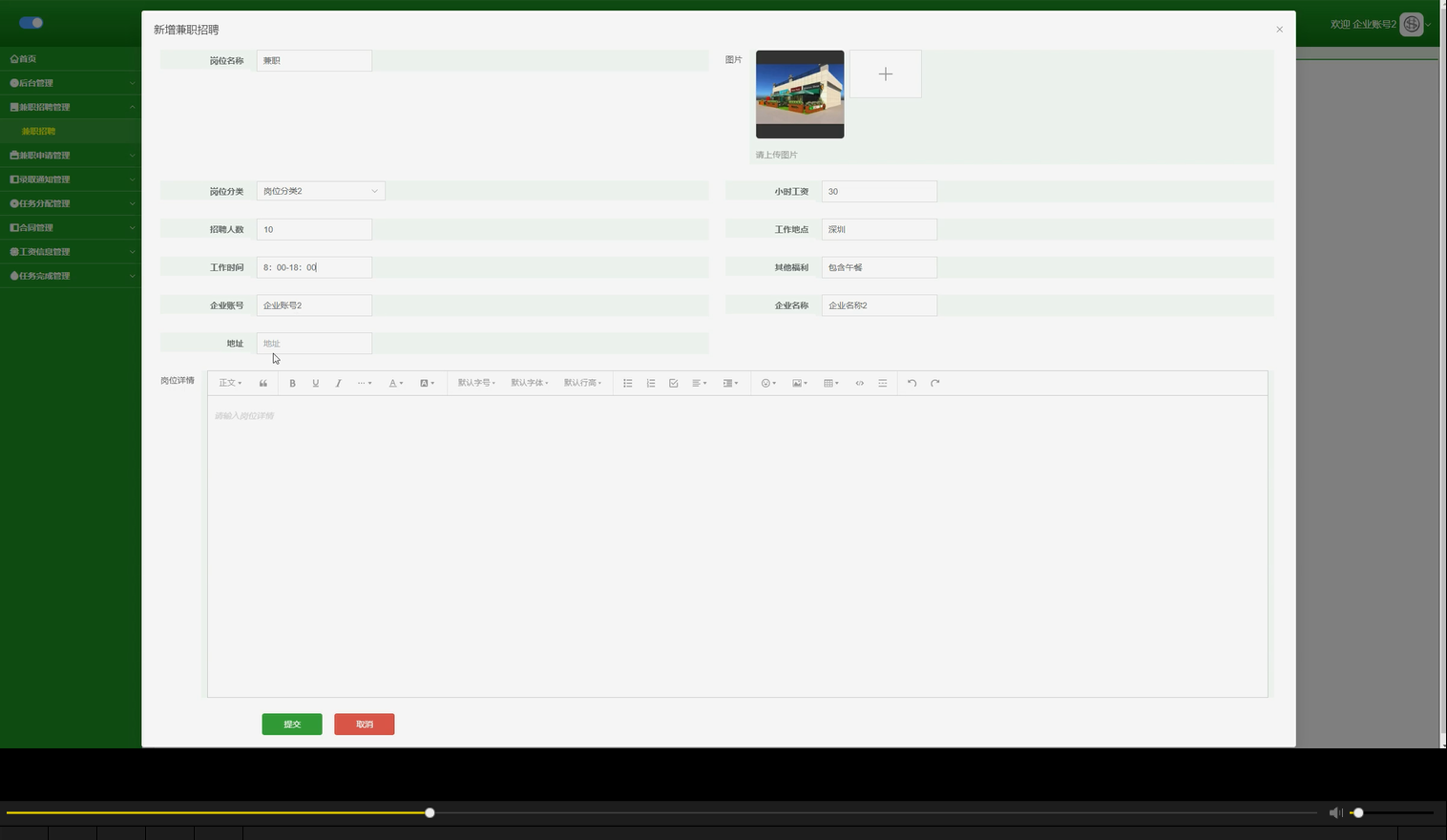Open the 正文 heading style dropdown
The width and height of the screenshot is (1447, 840).
230,383
